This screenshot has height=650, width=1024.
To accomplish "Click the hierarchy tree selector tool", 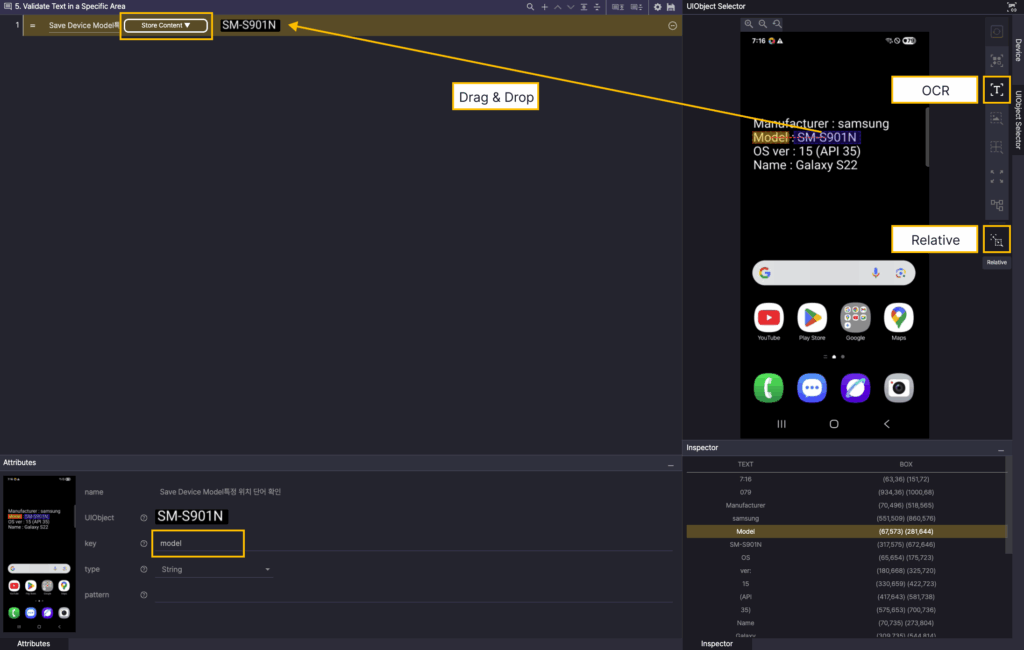I will tap(996, 205).
